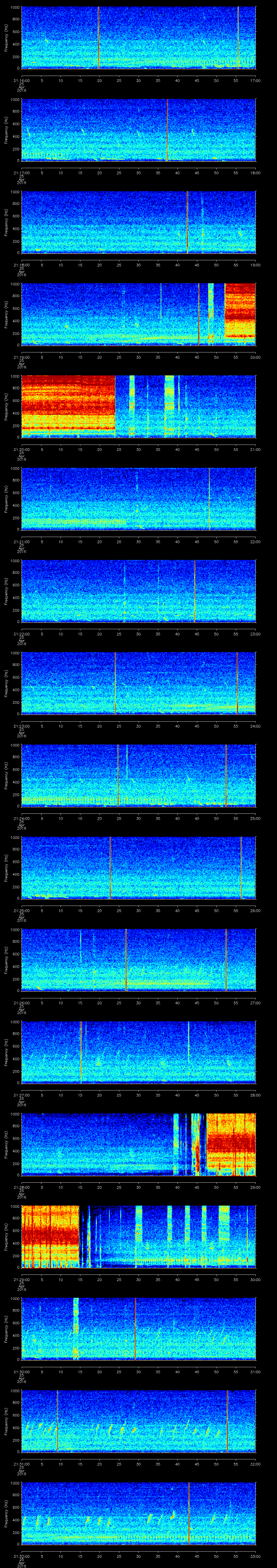Click the "21:18:00" time axis label

[x=21, y=265]
